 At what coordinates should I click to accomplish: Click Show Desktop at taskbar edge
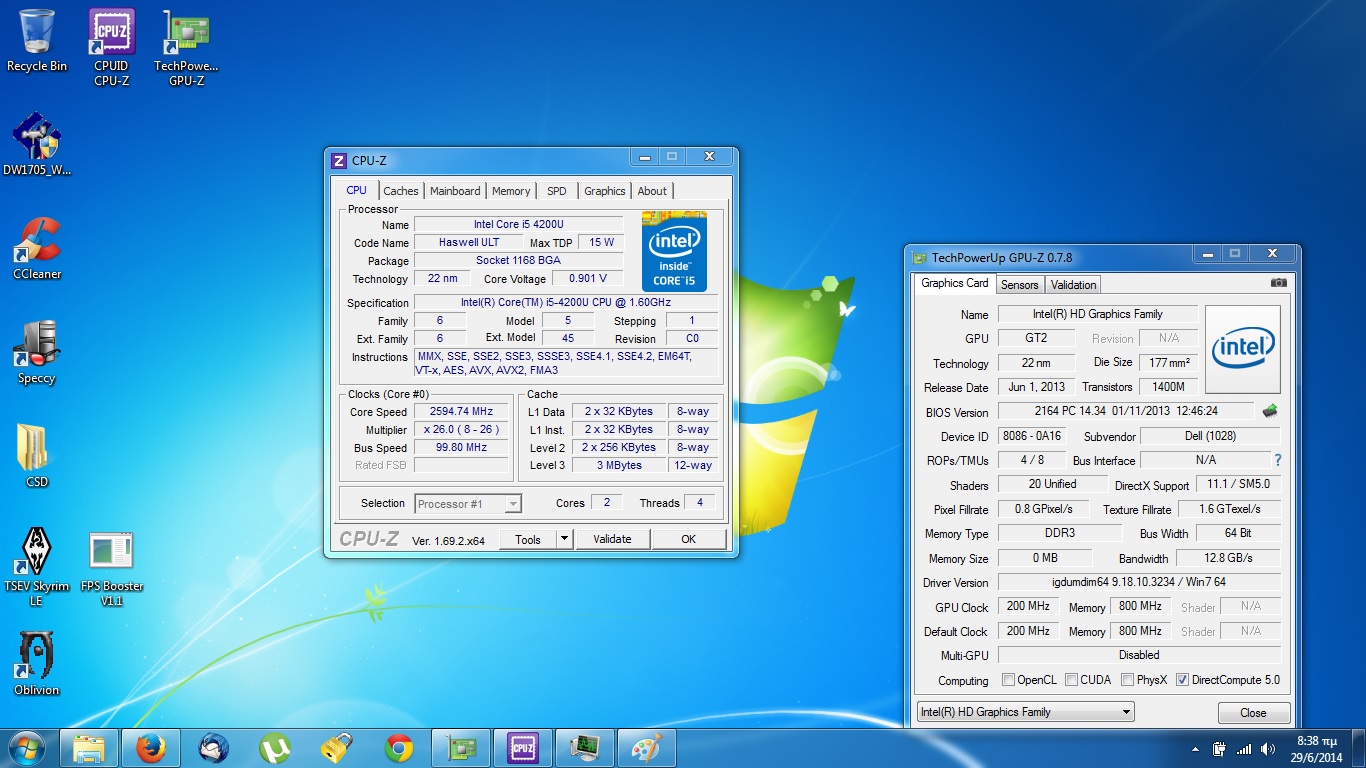pos(1359,749)
